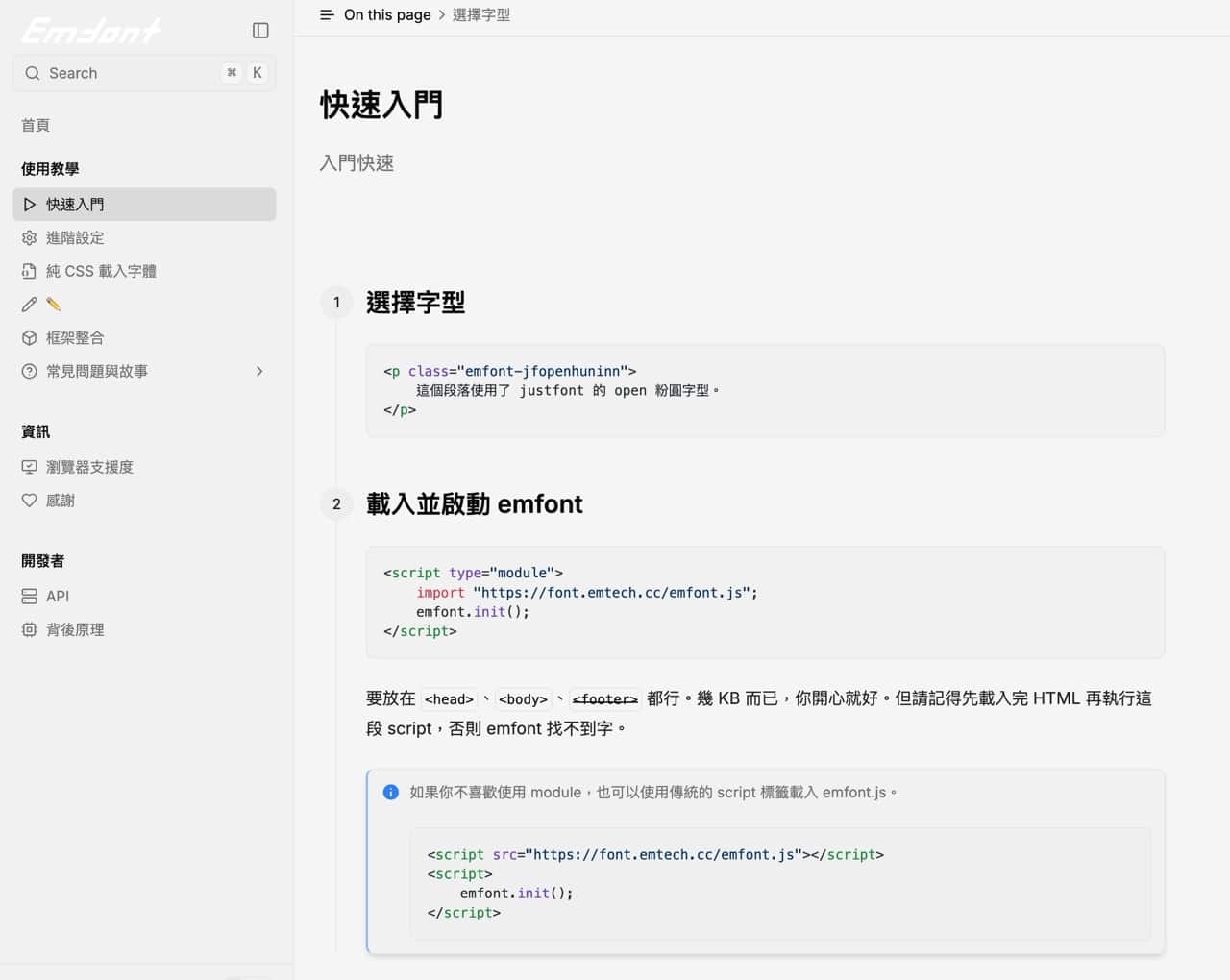Click the Emfont logo
The height and width of the screenshot is (980, 1230).
[x=91, y=31]
